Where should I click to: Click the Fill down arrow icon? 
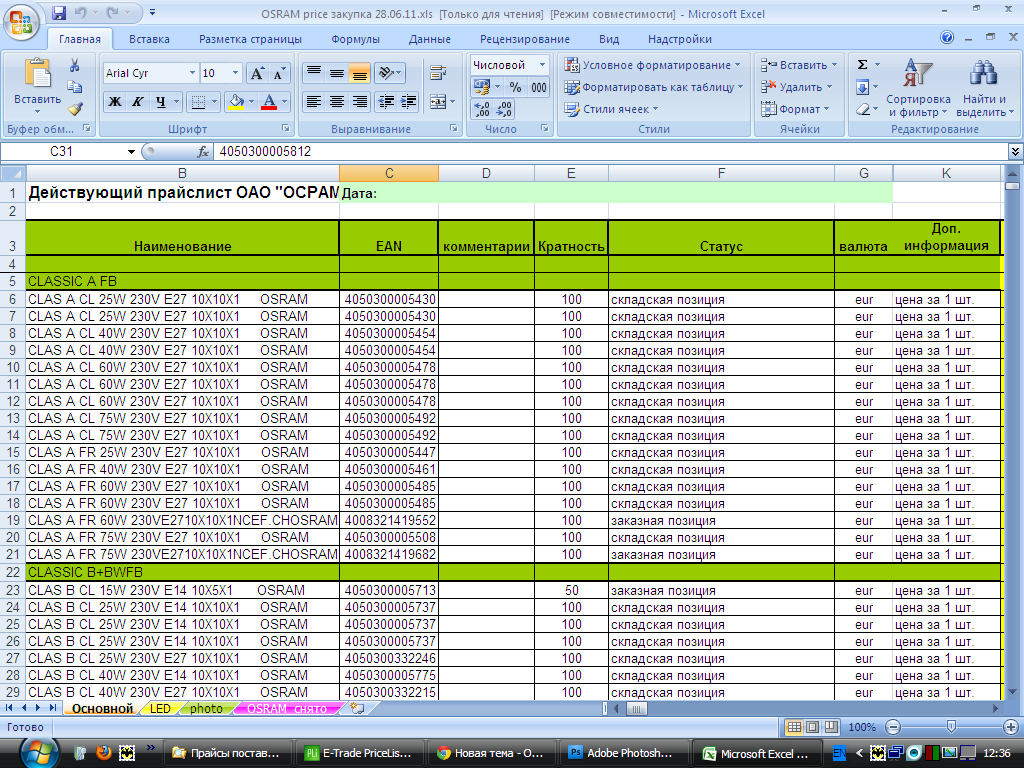click(x=863, y=87)
